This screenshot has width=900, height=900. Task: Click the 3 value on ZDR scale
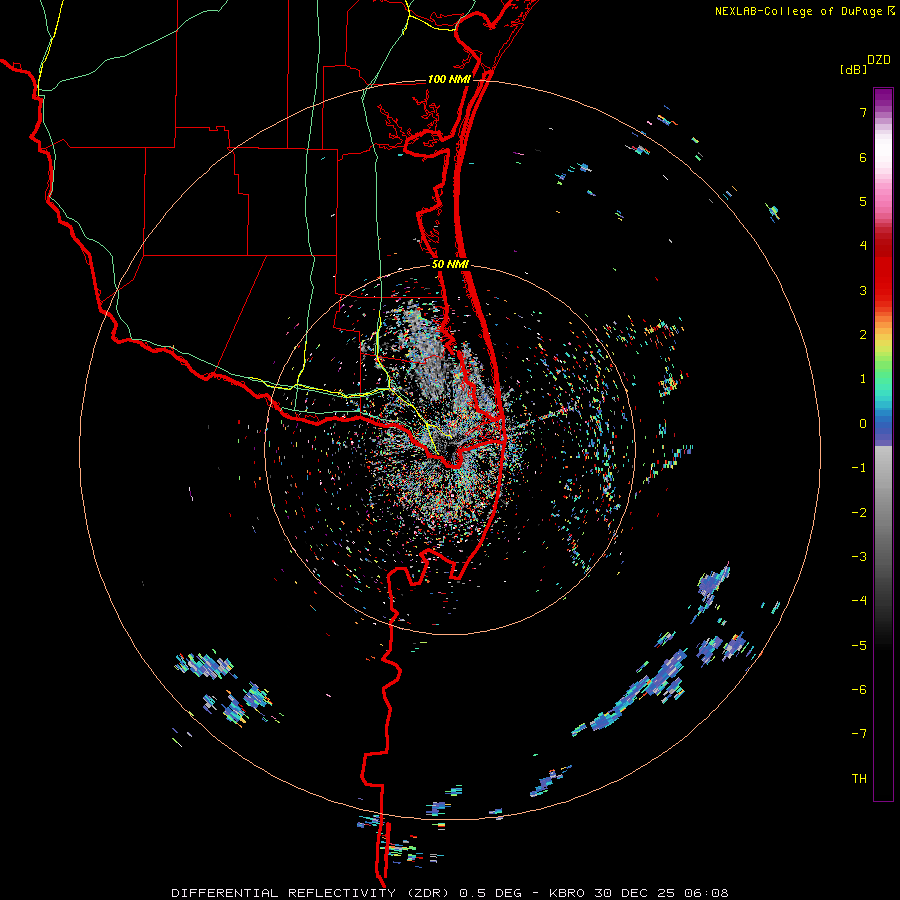(x=863, y=290)
